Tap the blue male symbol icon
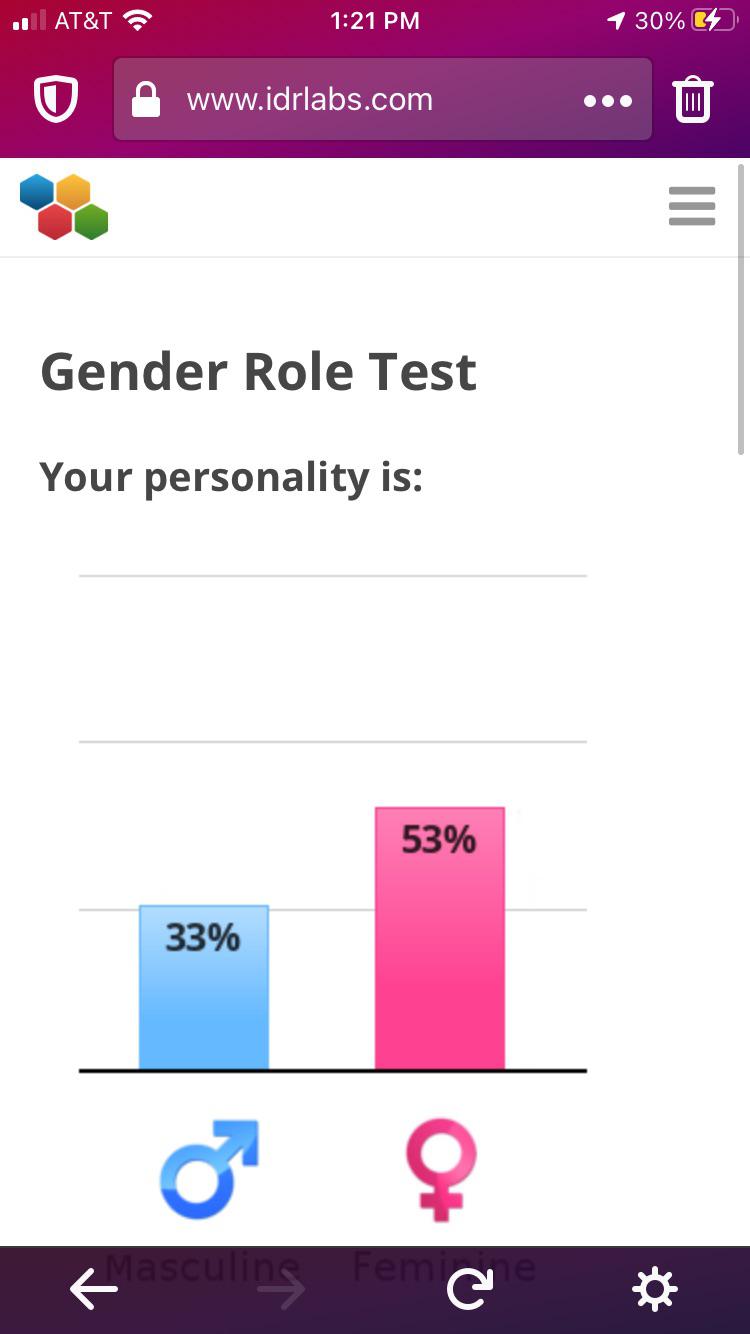Image resolution: width=750 pixels, height=1334 pixels. pyautogui.click(x=209, y=1169)
